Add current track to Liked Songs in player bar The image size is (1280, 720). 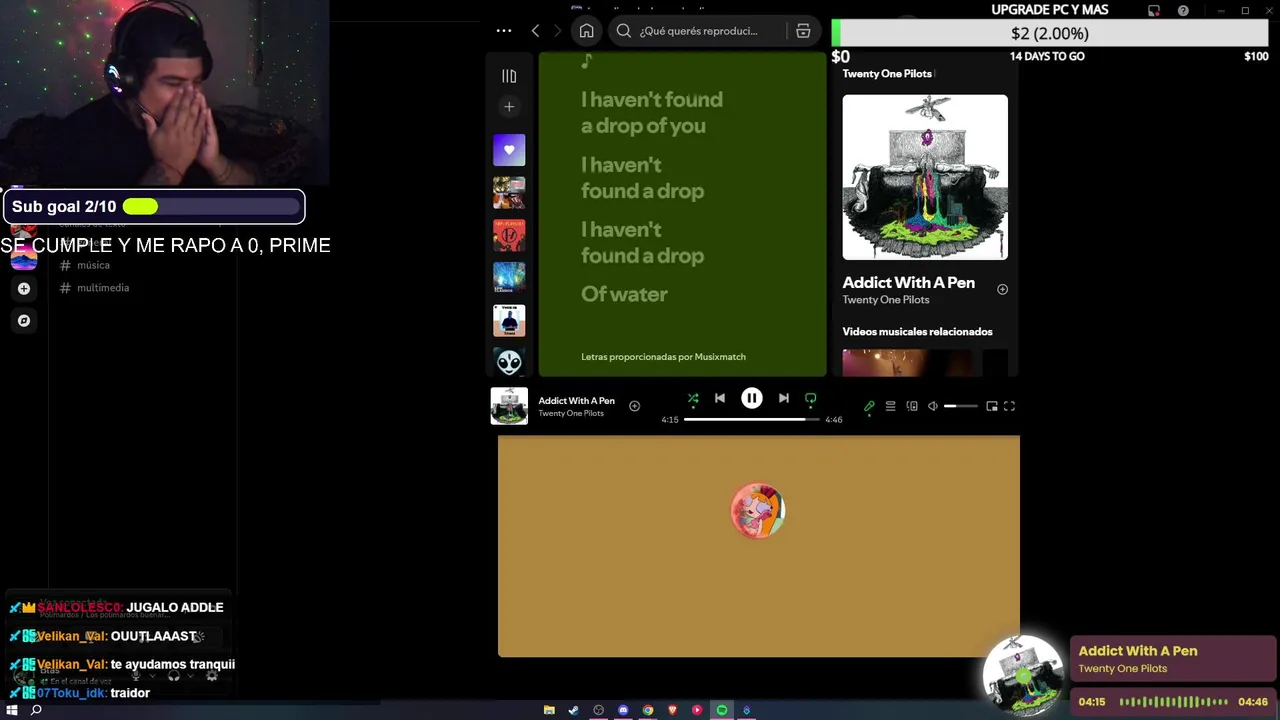[x=634, y=406]
